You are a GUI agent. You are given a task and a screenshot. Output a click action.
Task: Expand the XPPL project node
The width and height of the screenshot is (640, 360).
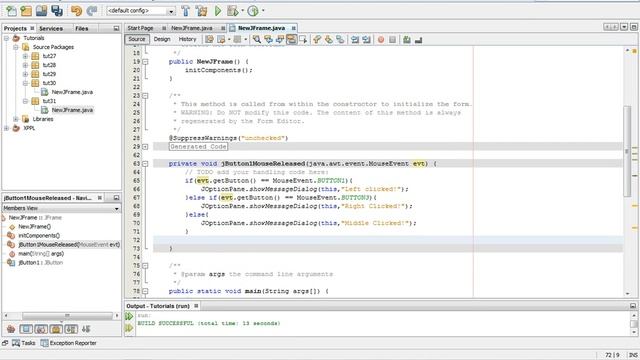pyautogui.click(x=7, y=128)
